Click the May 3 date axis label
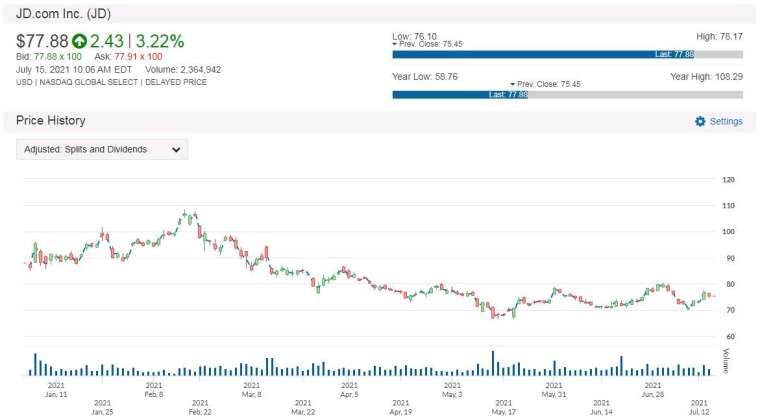Screen dimensions: 760x419 point(452,390)
